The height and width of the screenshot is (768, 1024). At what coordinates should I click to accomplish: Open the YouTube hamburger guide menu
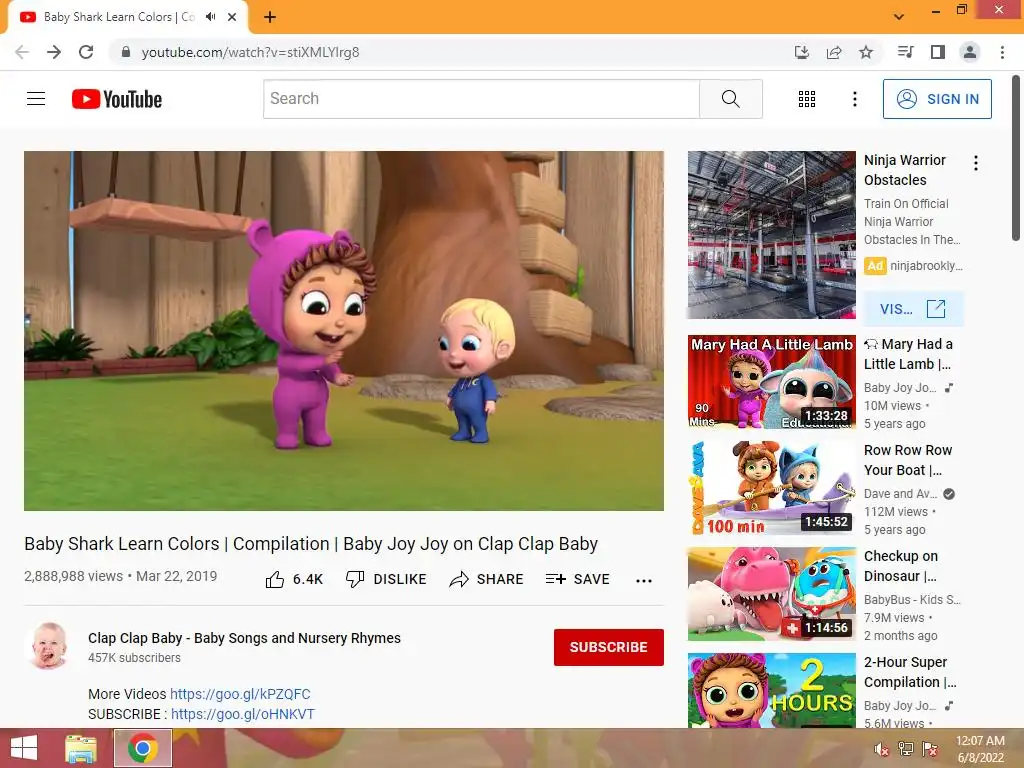[x=36, y=99]
